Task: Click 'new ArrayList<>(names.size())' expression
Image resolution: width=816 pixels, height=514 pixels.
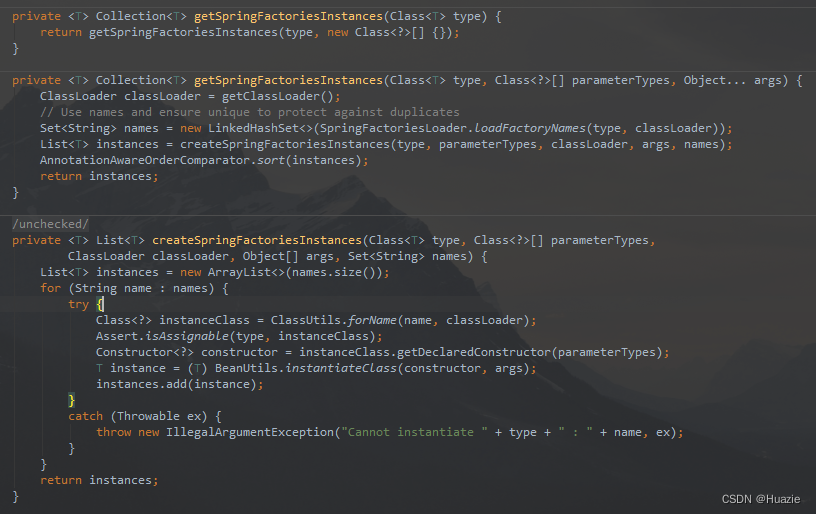Action: [x=281, y=273]
